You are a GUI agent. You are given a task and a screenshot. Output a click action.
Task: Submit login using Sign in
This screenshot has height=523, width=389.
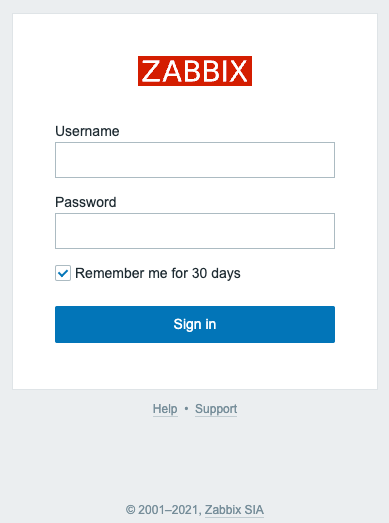point(195,324)
